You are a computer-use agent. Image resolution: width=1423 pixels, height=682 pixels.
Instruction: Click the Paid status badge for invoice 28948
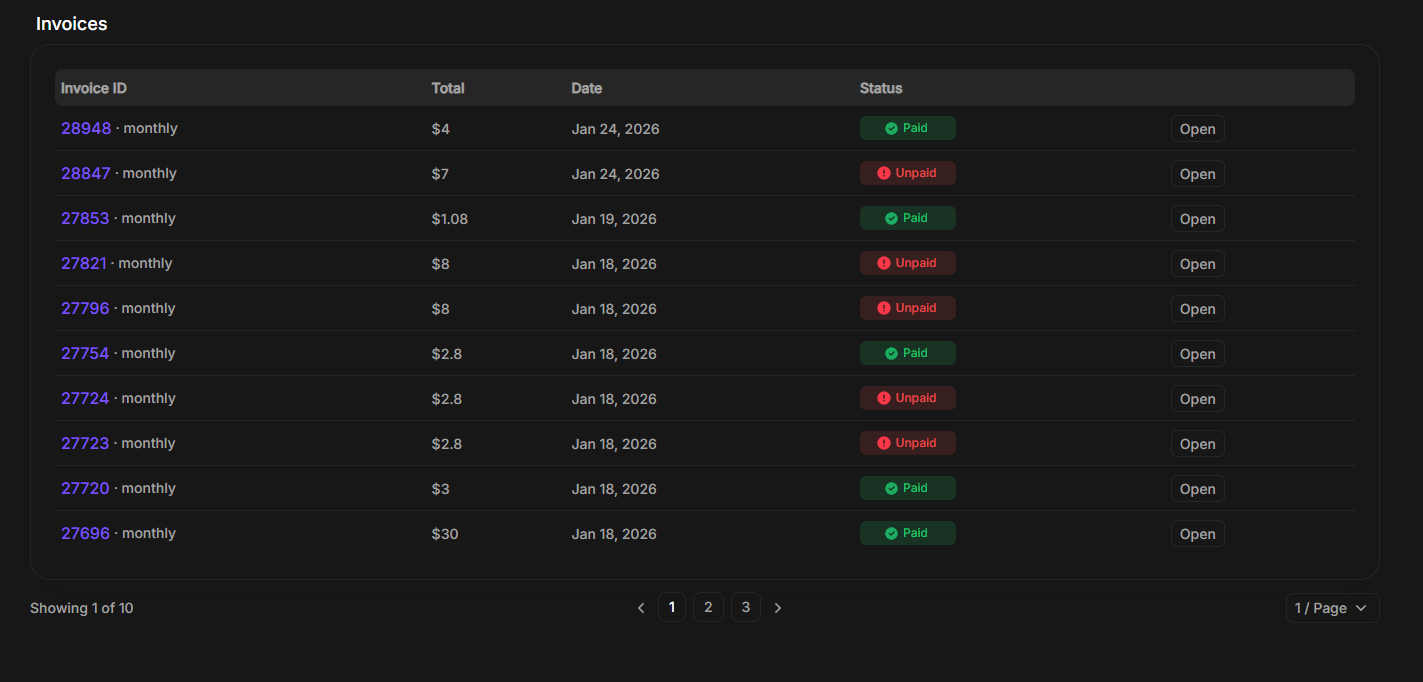point(907,128)
